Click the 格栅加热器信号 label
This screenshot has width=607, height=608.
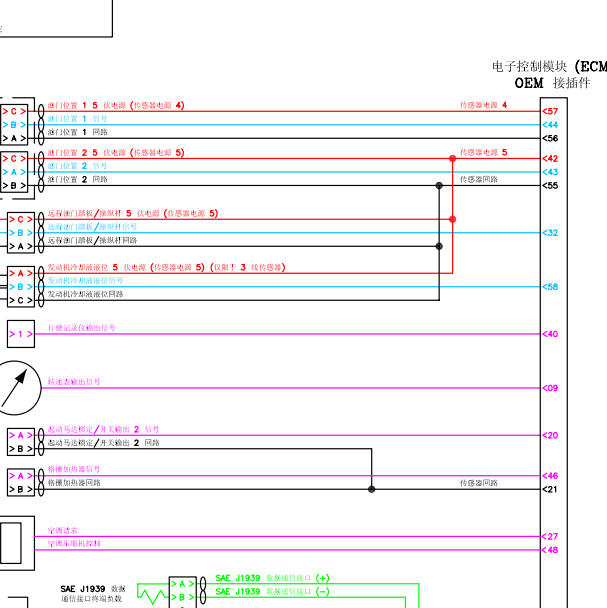74,470
